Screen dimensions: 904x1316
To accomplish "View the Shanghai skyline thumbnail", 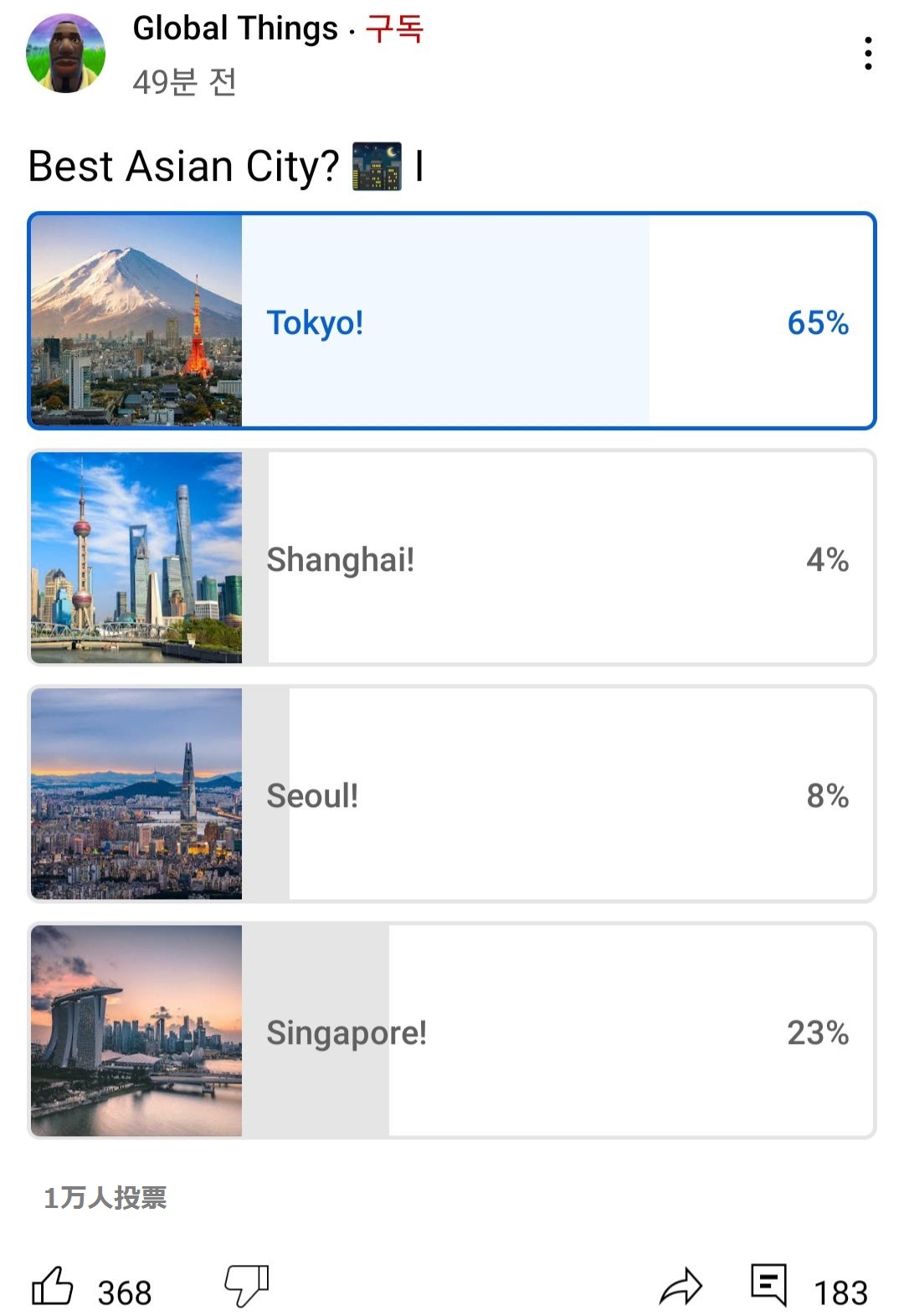I will (136, 558).
